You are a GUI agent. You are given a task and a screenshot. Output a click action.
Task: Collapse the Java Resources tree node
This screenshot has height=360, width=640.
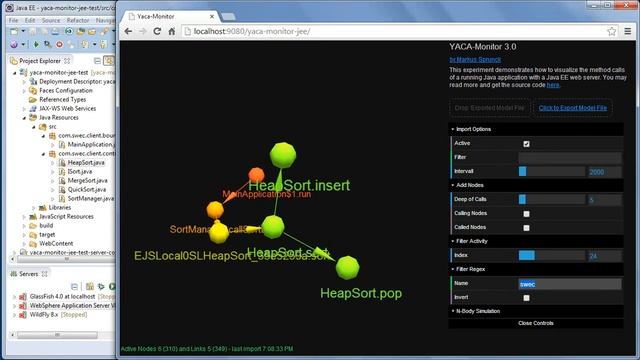[x=24, y=118]
